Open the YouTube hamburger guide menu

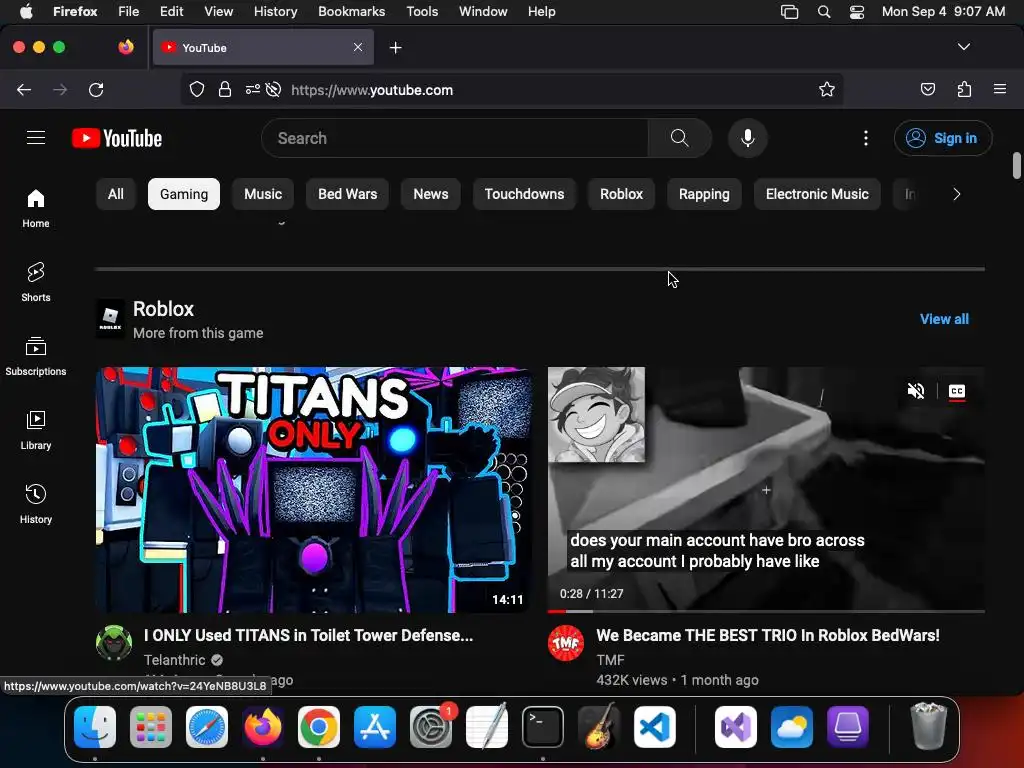pos(36,138)
